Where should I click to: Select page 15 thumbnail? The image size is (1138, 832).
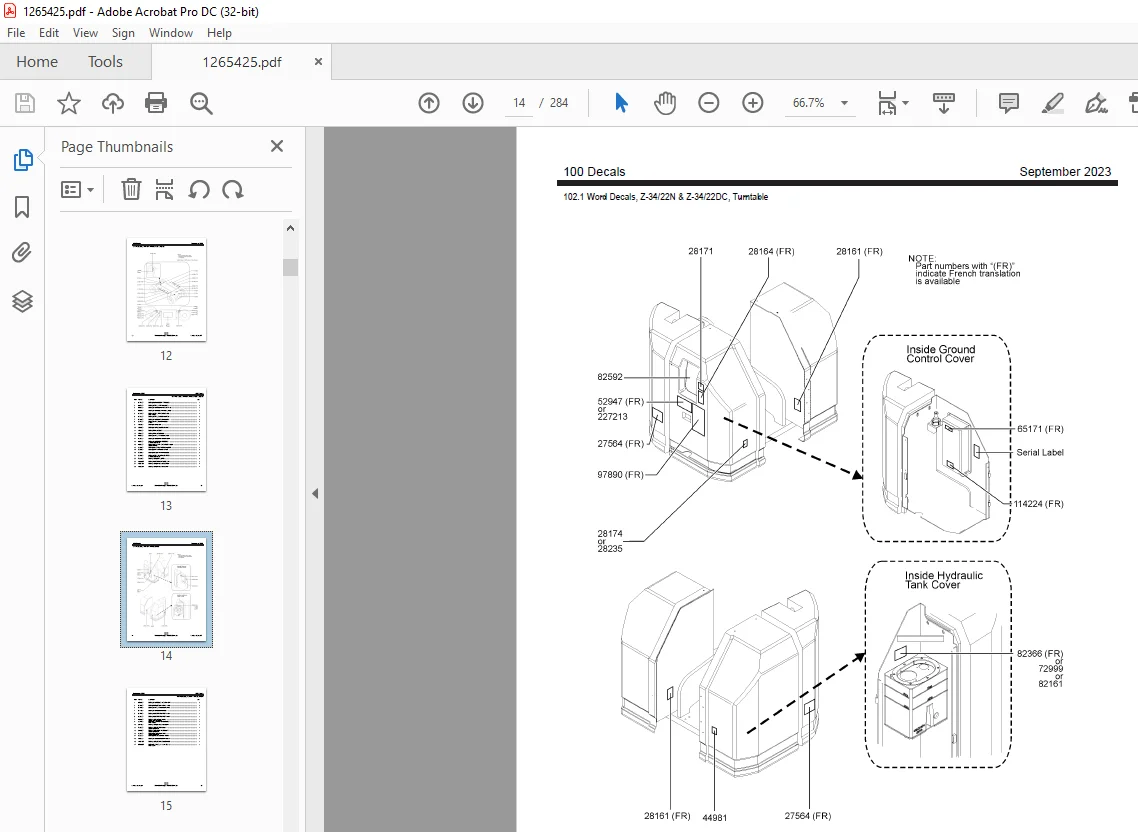click(166, 740)
